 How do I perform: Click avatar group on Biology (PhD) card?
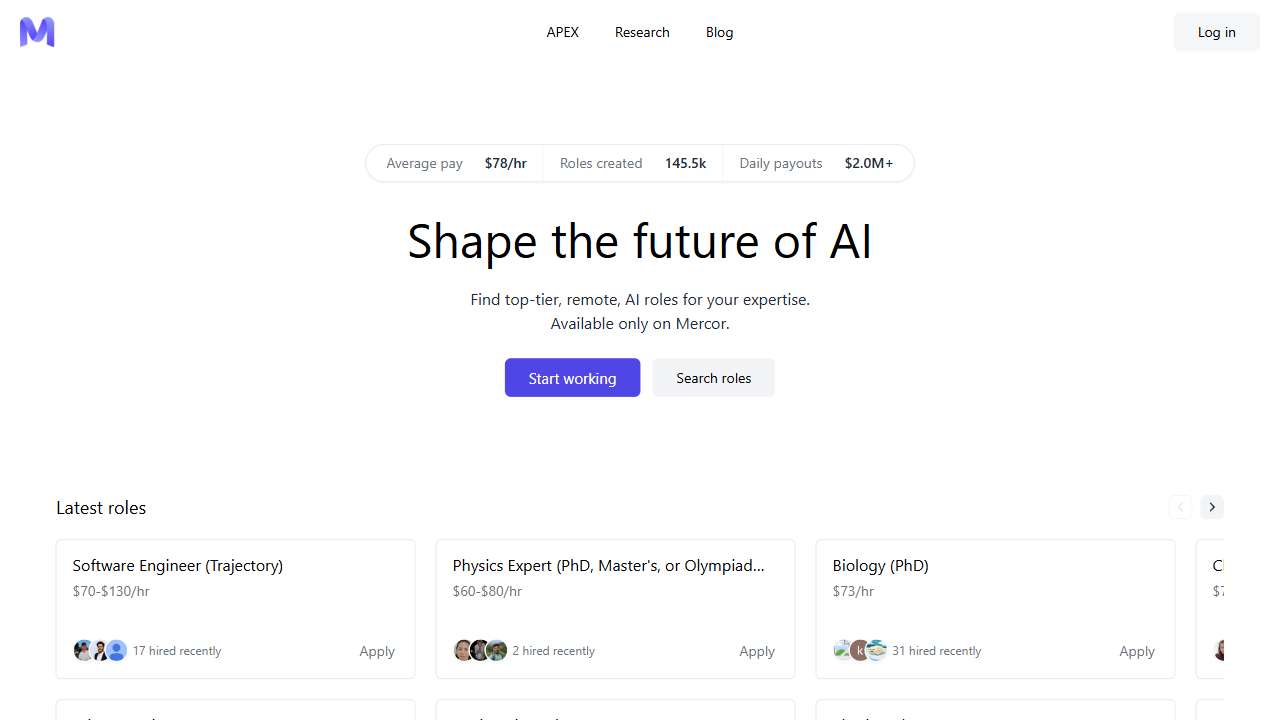click(860, 651)
